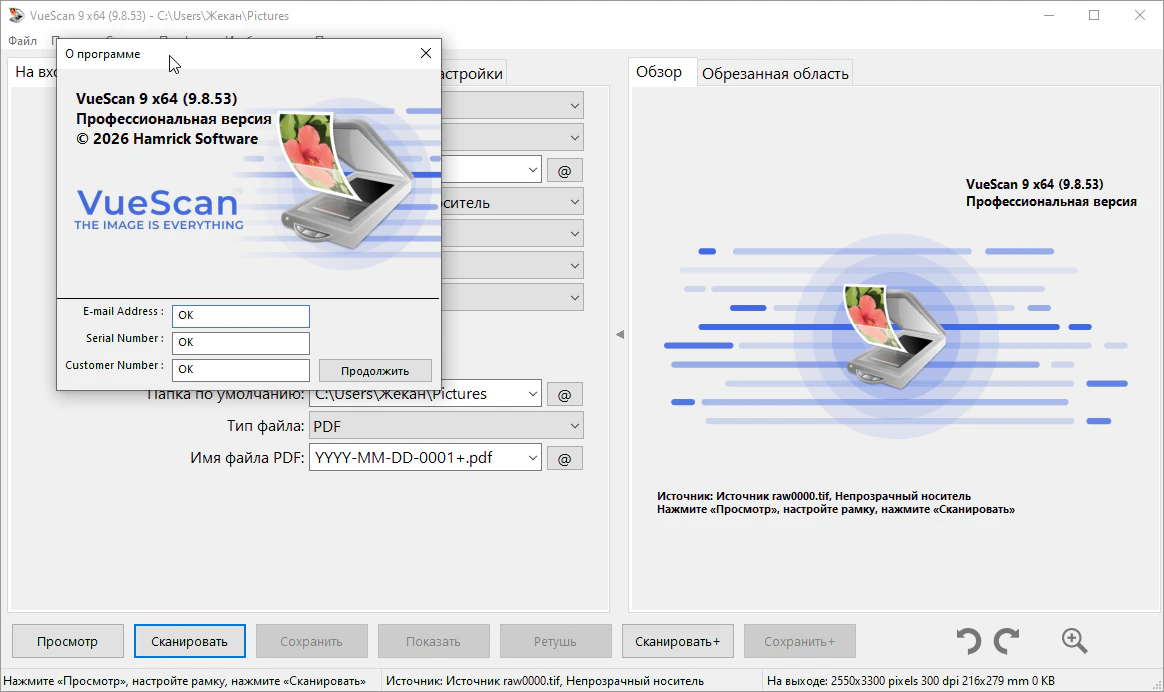1164x692 pixels.
Task: Click the VueScan icon in the title bar
Action: coord(16,16)
